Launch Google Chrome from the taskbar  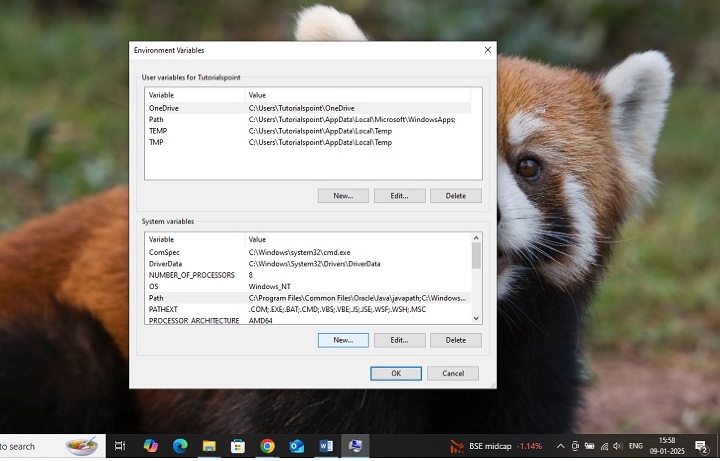tap(267, 445)
